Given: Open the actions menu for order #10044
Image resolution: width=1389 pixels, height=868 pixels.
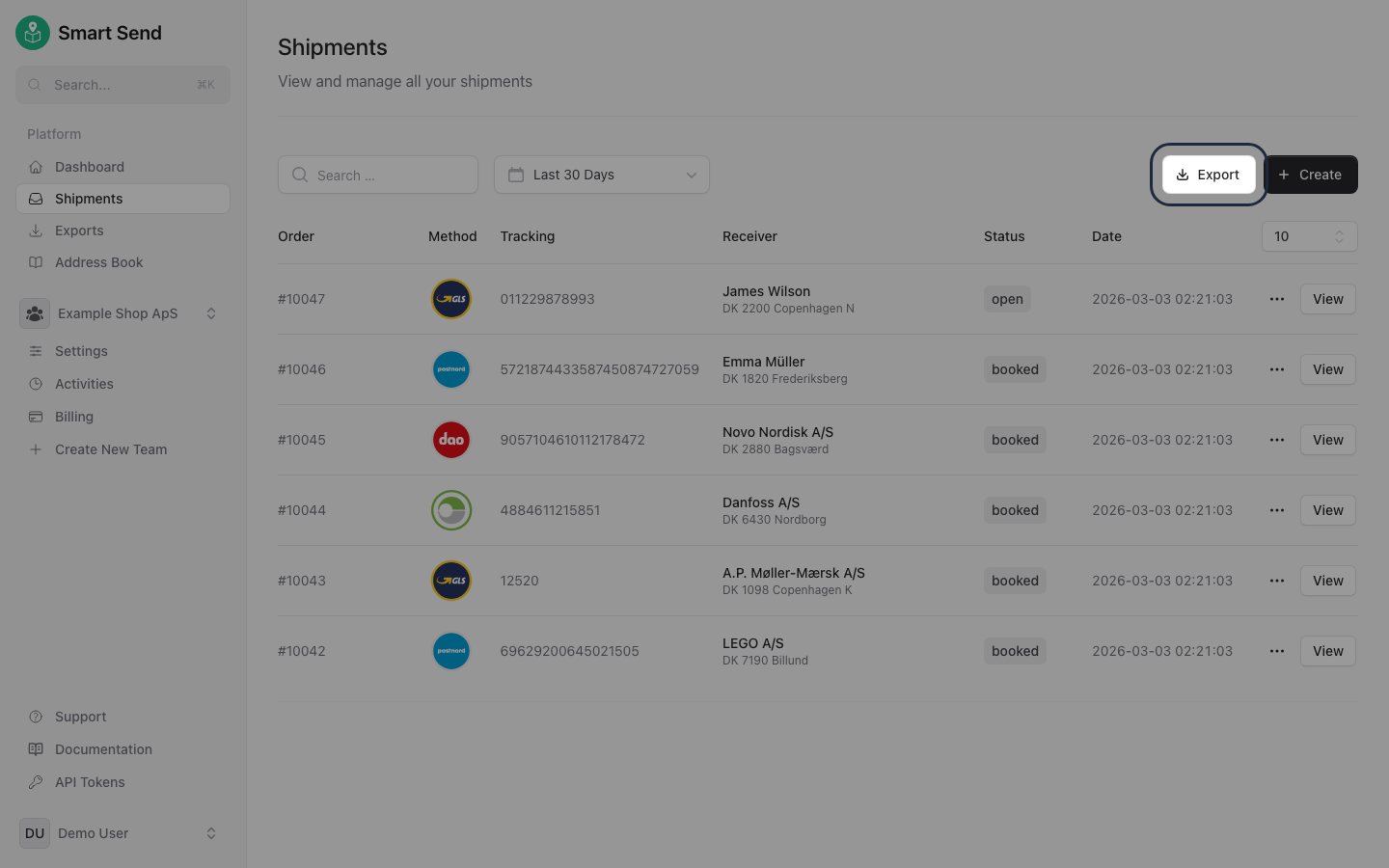Looking at the screenshot, I should (x=1276, y=509).
